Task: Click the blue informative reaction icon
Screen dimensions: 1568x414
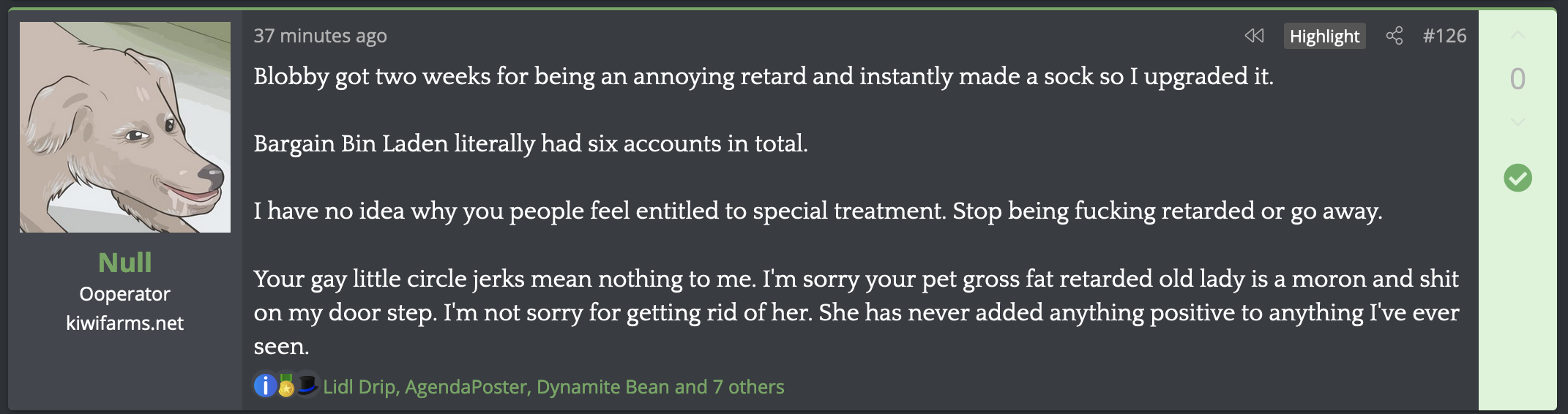Action: 264,385
